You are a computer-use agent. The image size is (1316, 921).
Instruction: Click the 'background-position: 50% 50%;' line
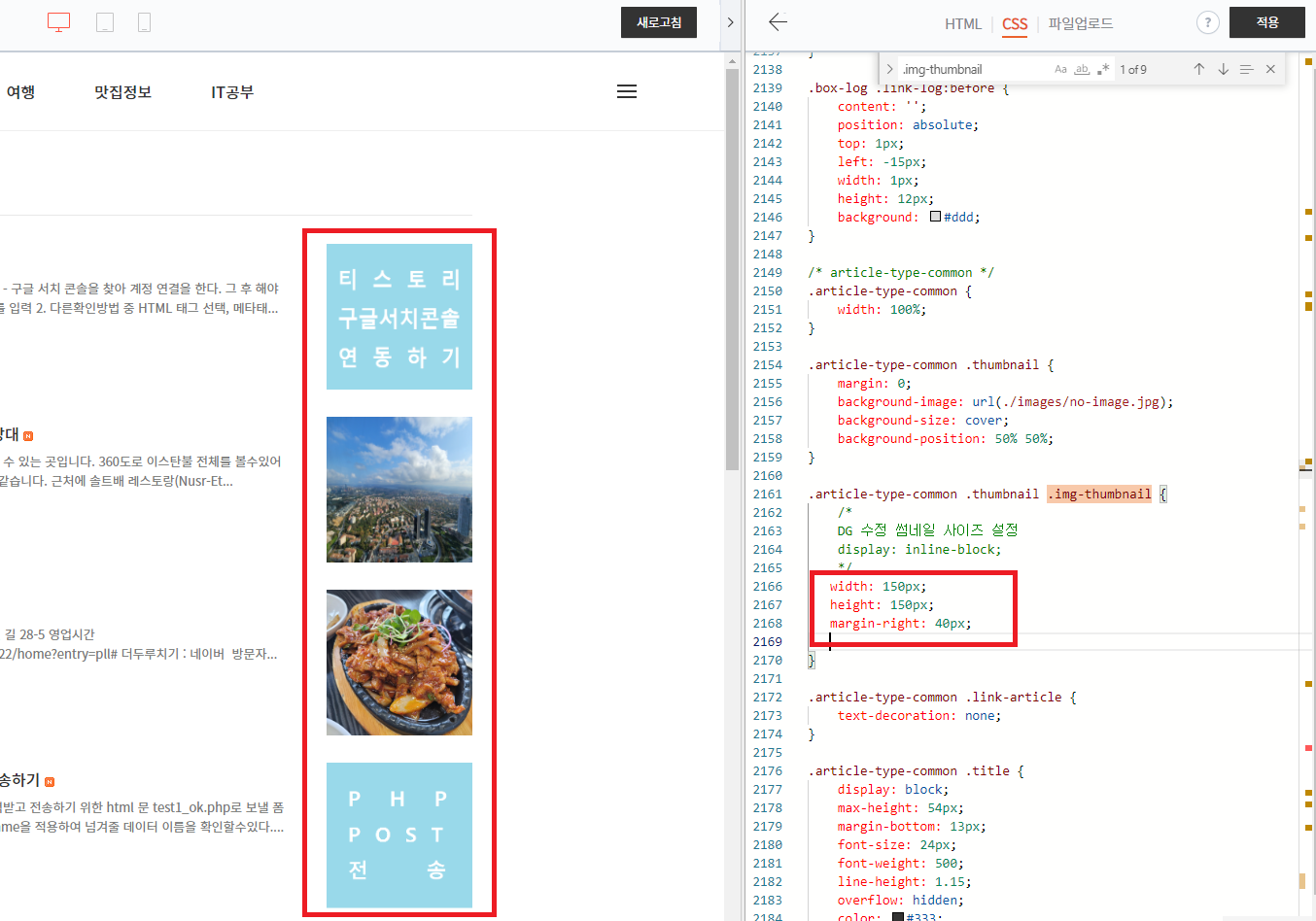click(x=946, y=439)
